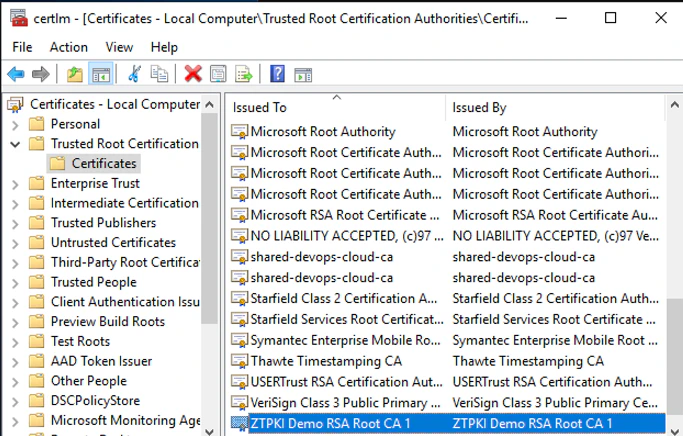The width and height of the screenshot is (684, 436).
Task: Expand the Enterprise Trust node
Action: 15,185
